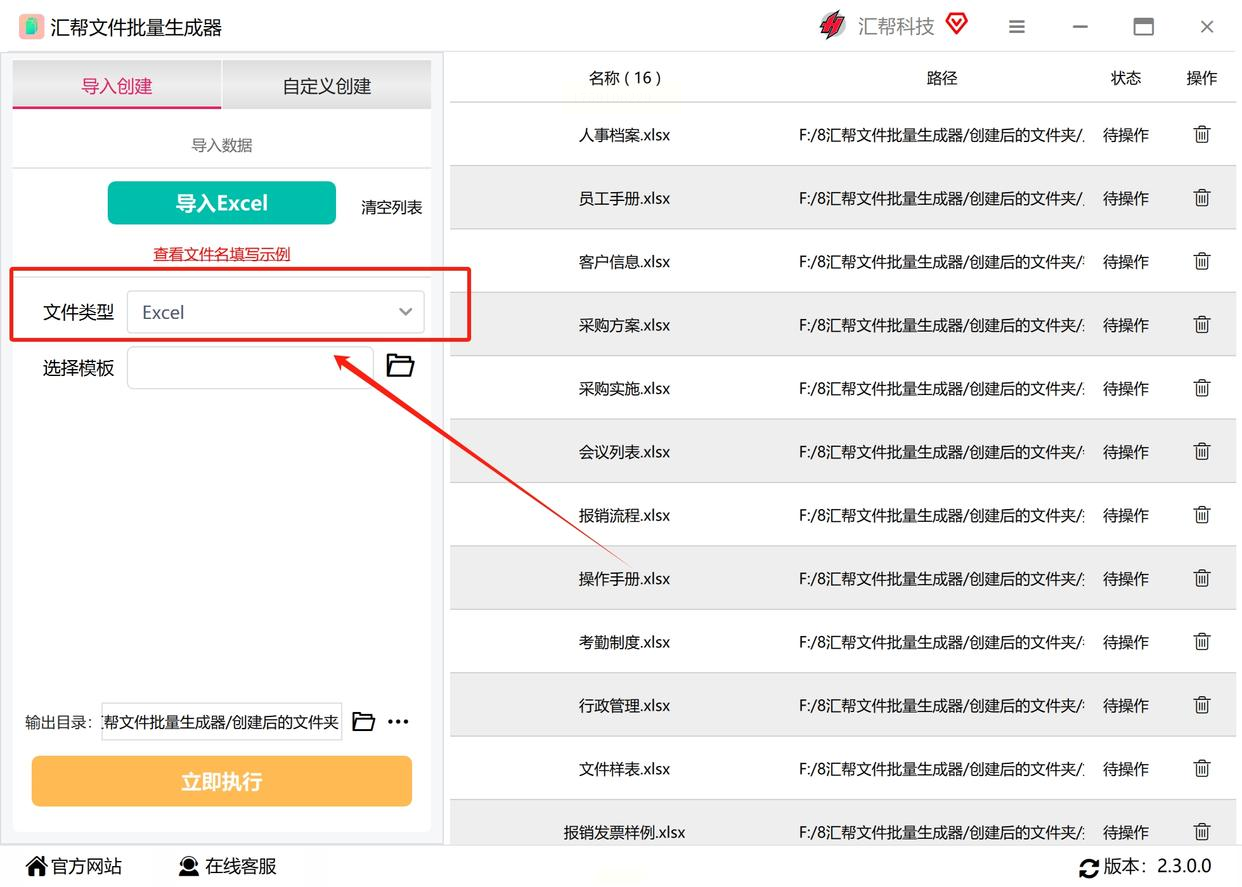Open the hamburger menu in title bar
This screenshot has width=1242, height=887.
click(x=1017, y=27)
